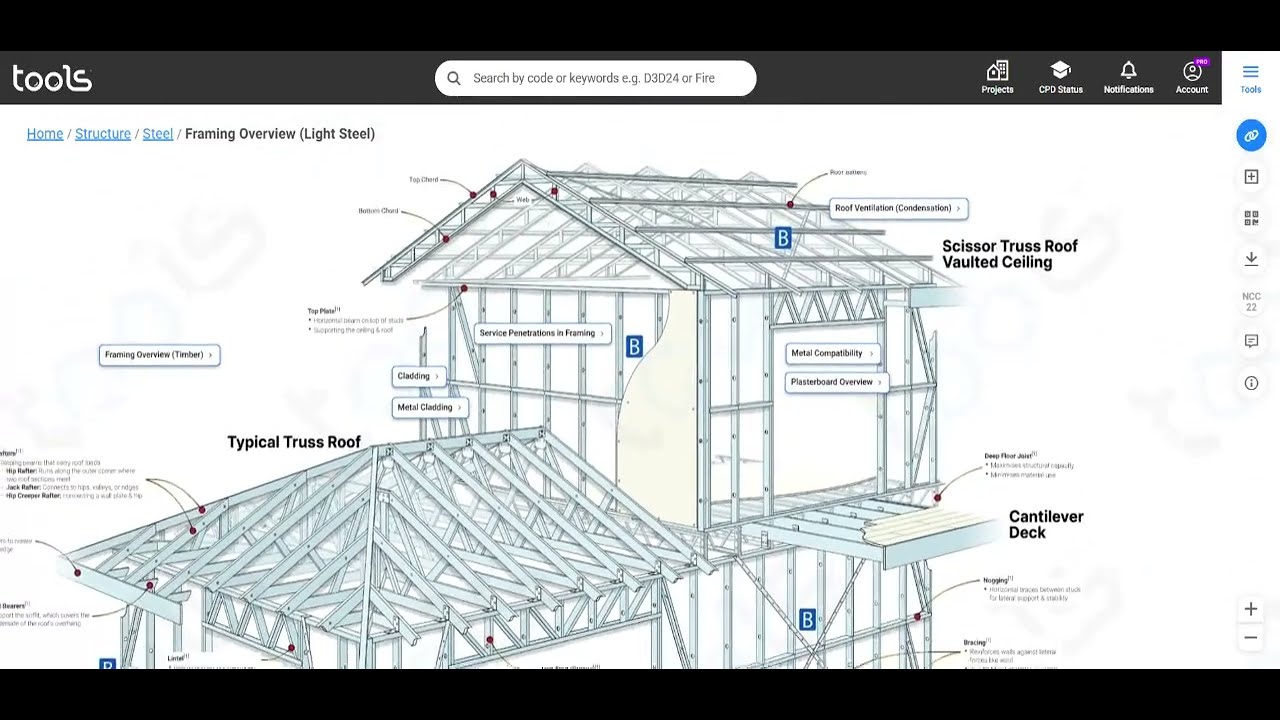The image size is (1280, 720).
Task: Show the QR code icon
Action: pos(1251,218)
